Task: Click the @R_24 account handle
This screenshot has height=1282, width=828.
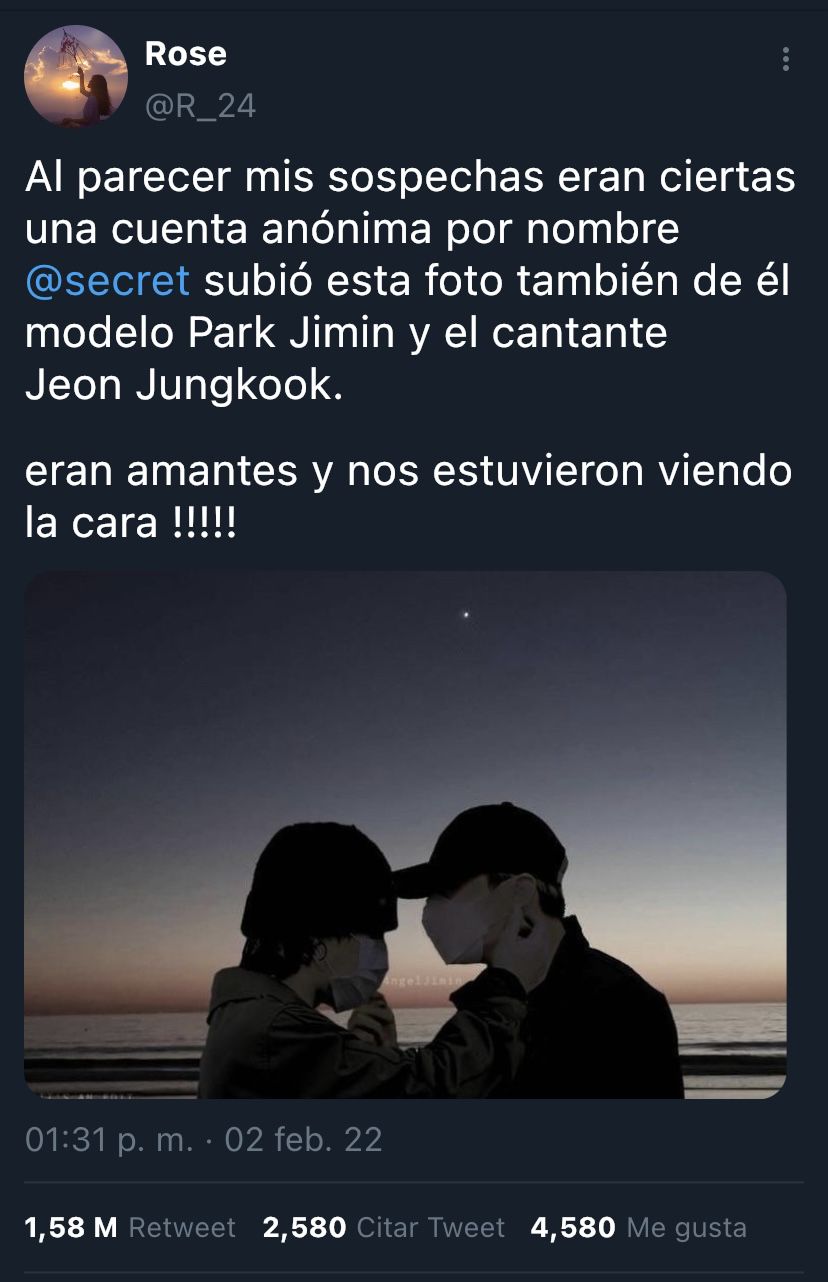Action: [201, 106]
